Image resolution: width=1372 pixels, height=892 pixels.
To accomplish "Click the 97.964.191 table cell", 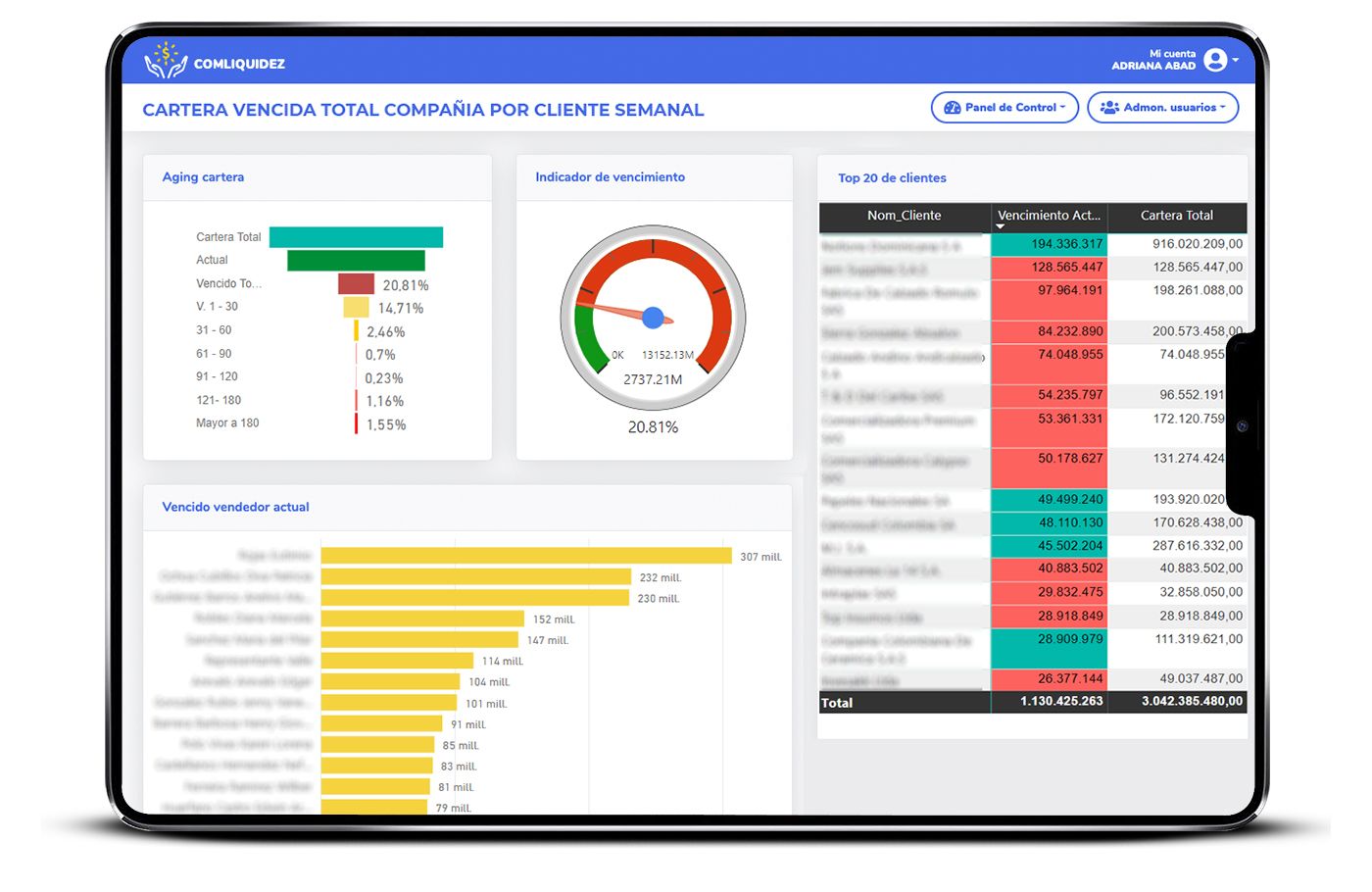I will 1050,300.
